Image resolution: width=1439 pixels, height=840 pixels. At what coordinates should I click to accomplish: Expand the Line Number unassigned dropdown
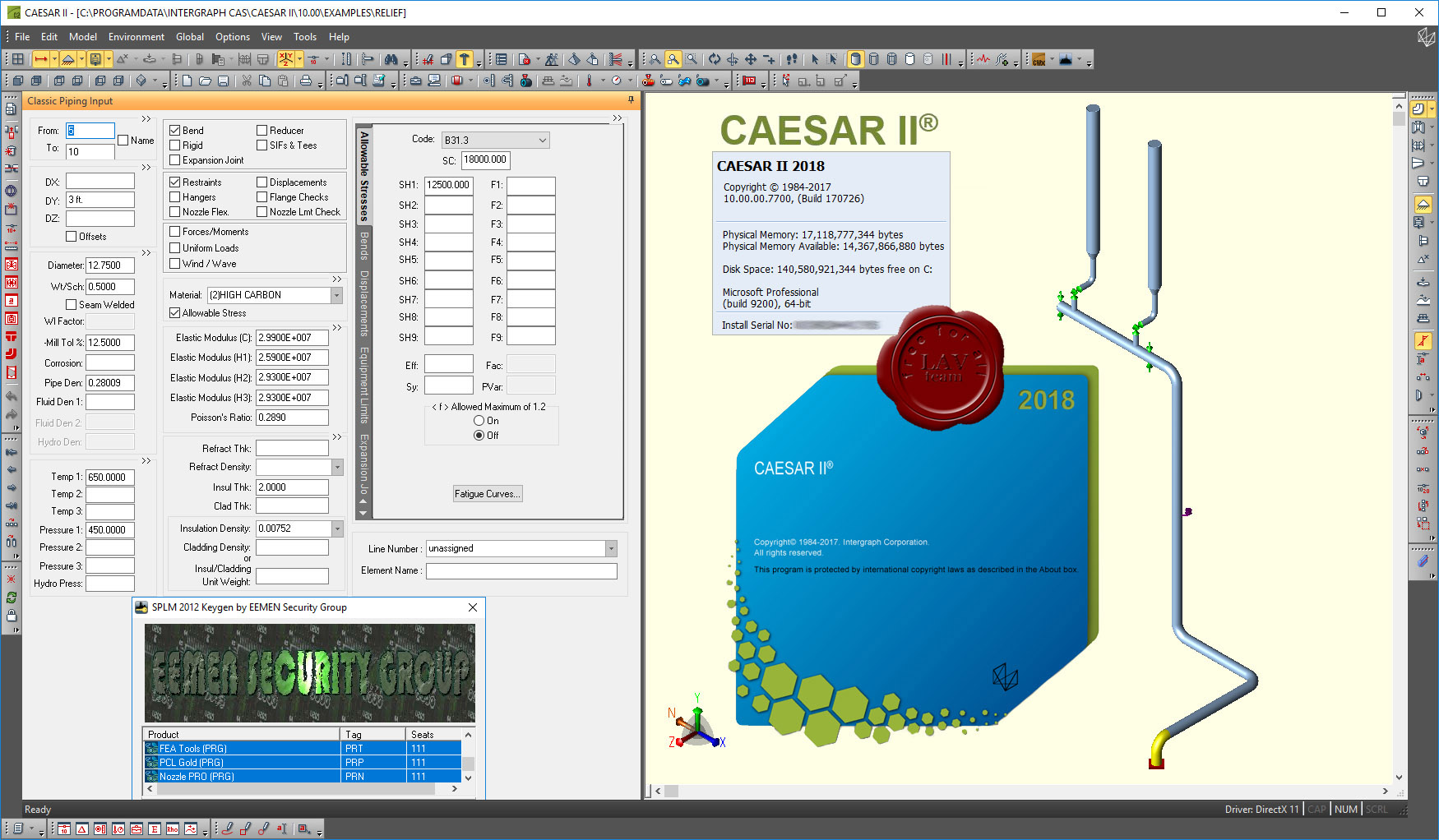[610, 548]
